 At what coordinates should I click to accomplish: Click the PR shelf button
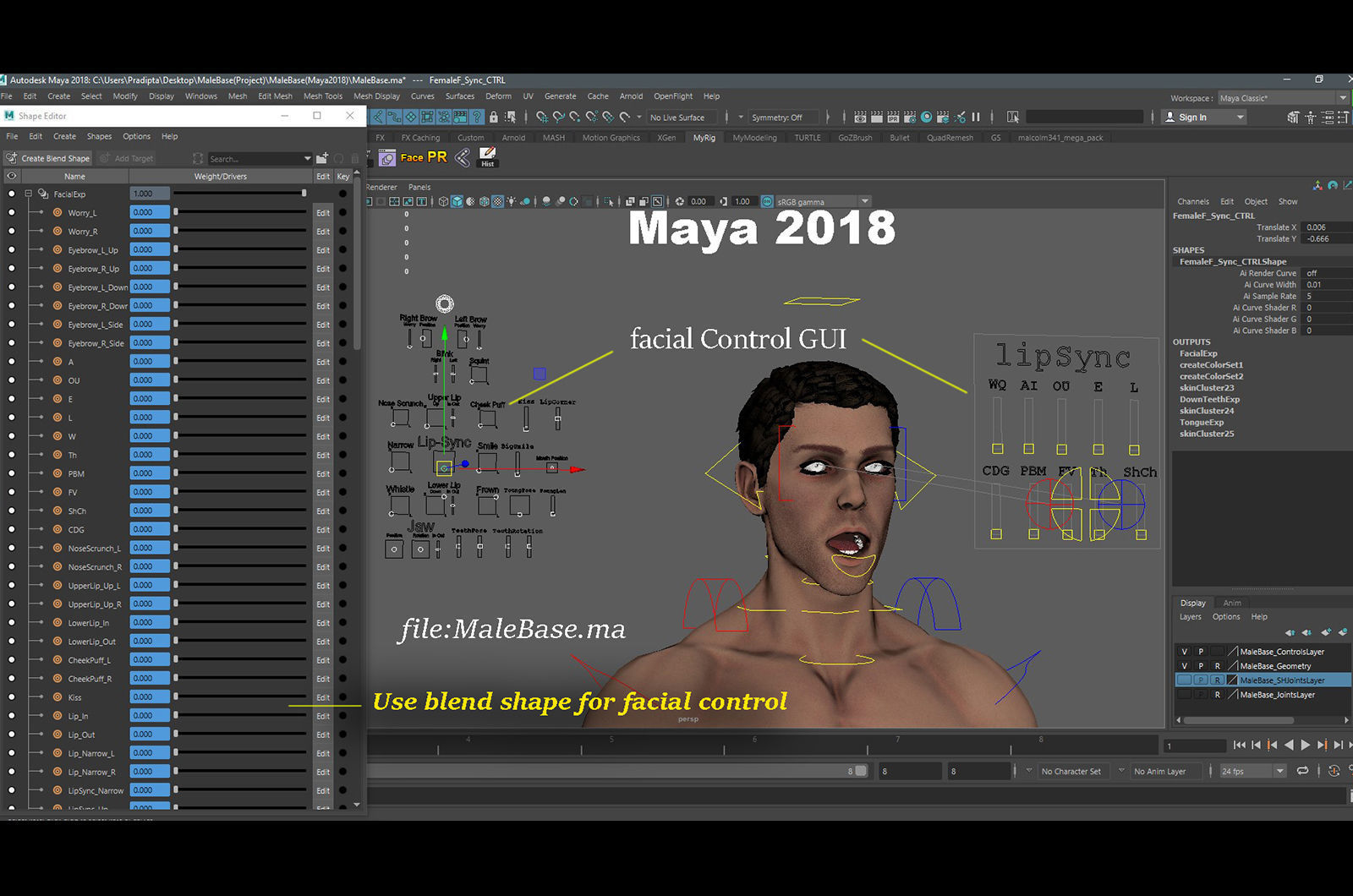(437, 157)
